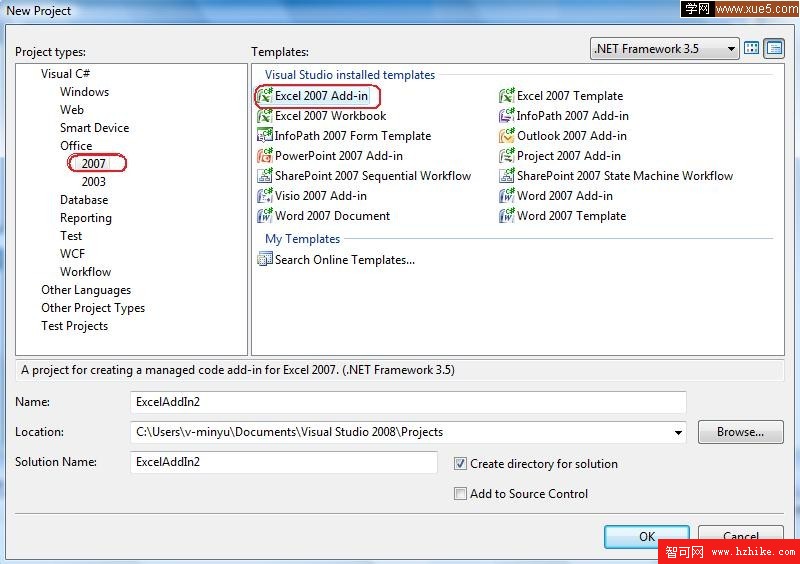Select the Excel 2007 Workbook label text
This screenshot has height=564, width=800.
[x=331, y=116]
